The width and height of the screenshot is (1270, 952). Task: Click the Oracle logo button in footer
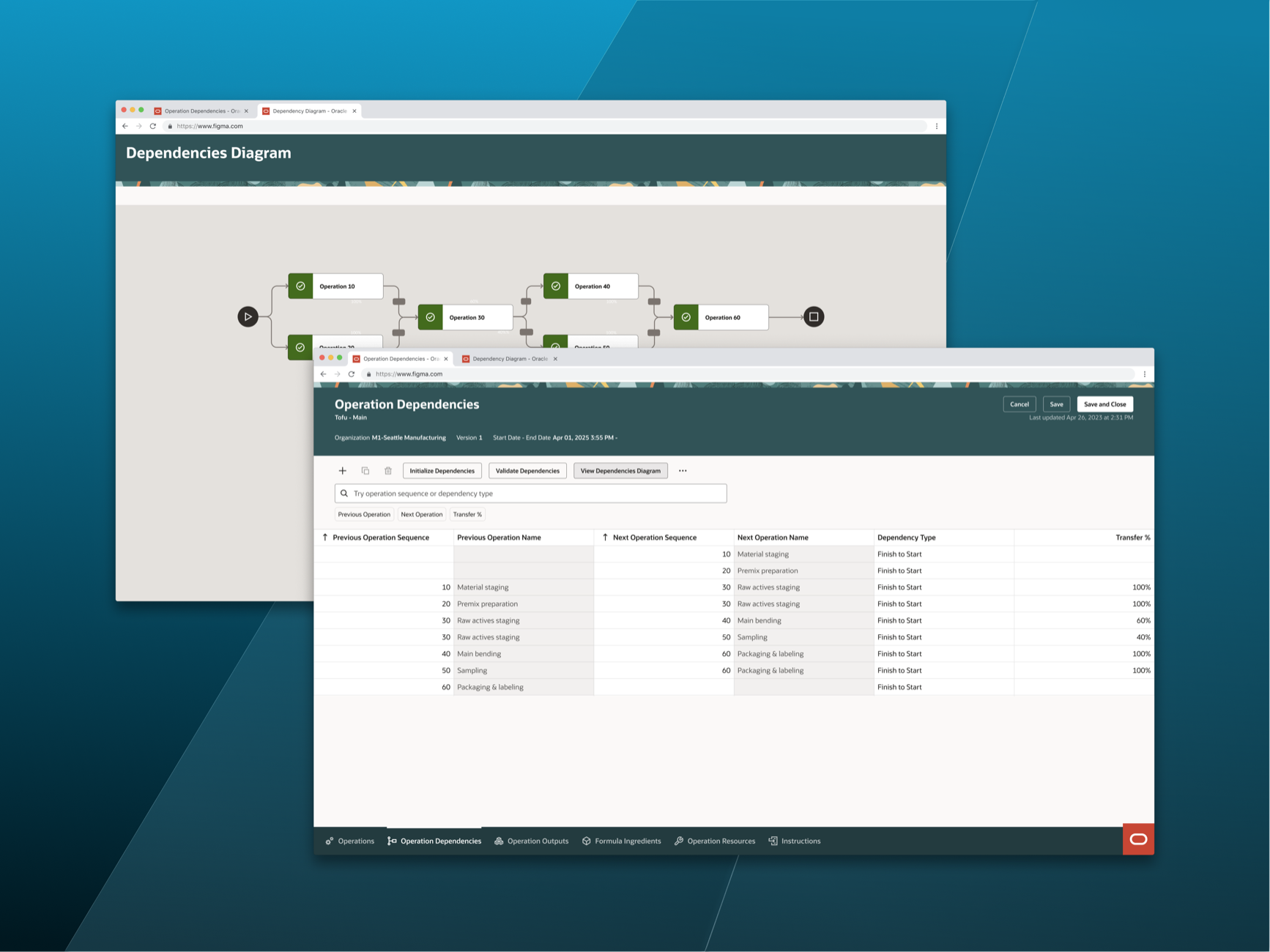tap(1138, 839)
